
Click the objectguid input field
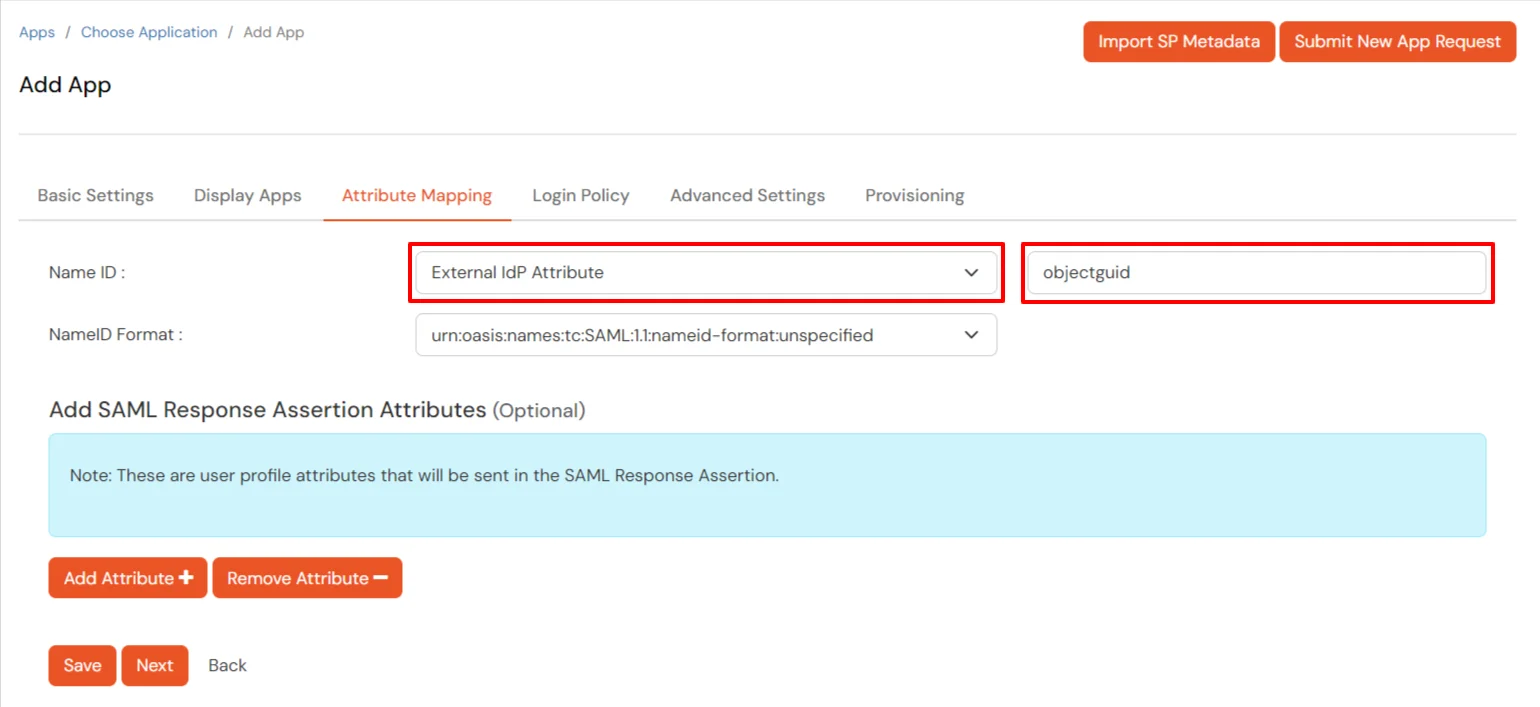(1257, 272)
